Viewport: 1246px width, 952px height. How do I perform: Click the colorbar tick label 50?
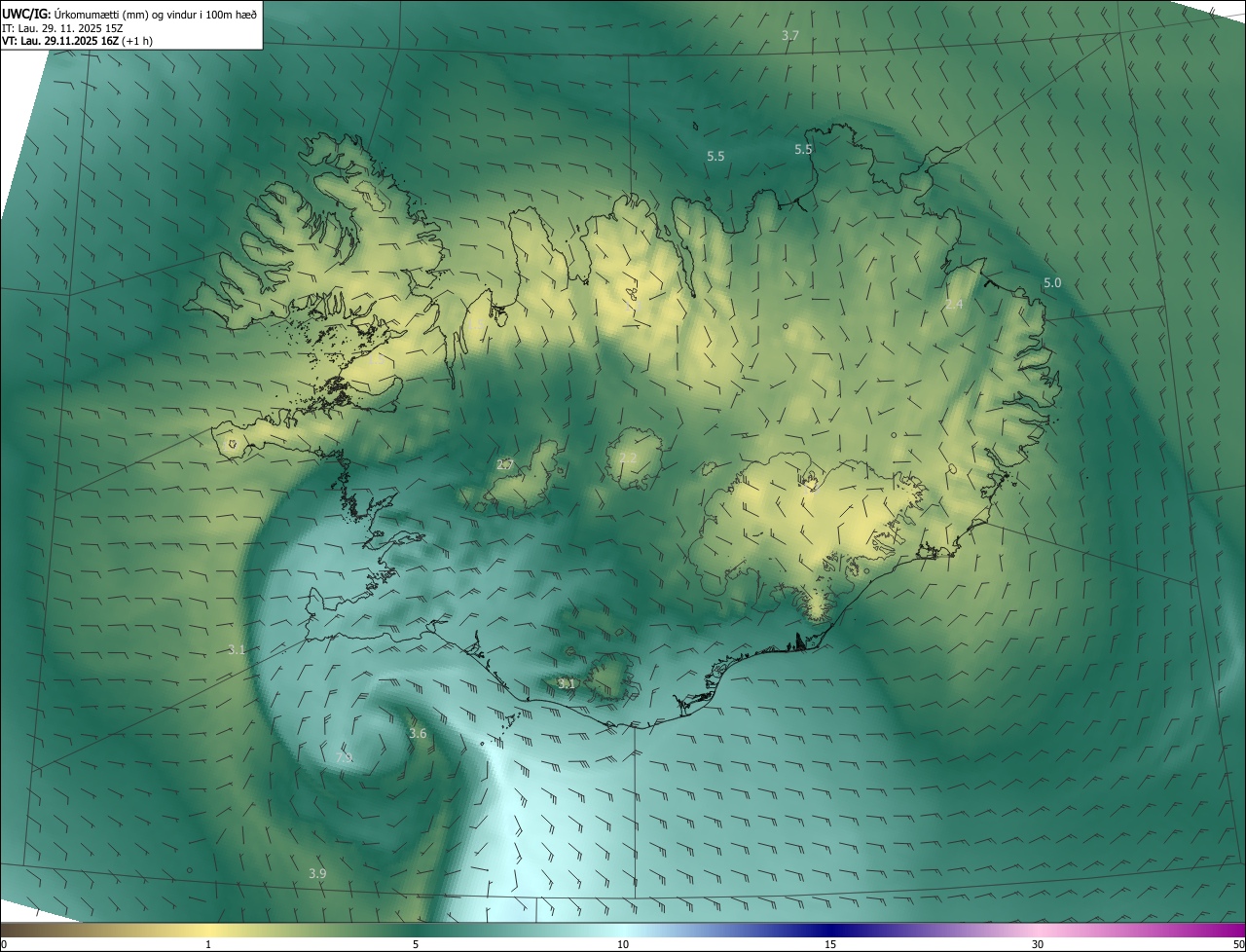pyautogui.click(x=1238, y=945)
